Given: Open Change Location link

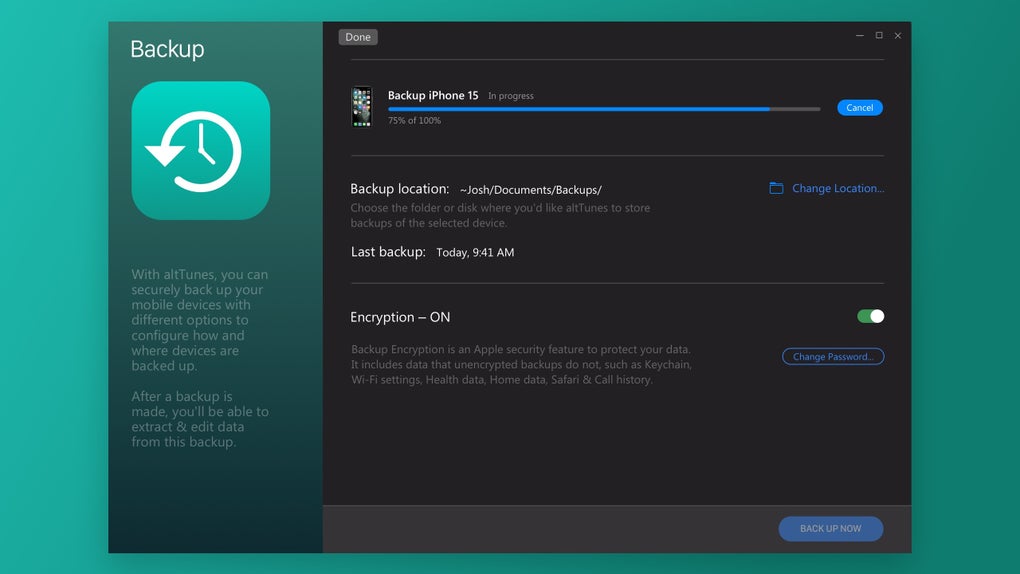Looking at the screenshot, I should click(838, 188).
